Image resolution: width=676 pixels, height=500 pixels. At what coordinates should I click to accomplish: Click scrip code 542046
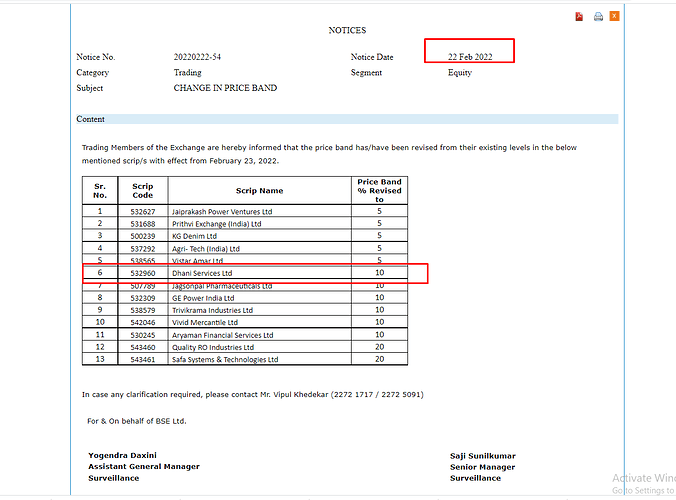pyautogui.click(x=143, y=322)
